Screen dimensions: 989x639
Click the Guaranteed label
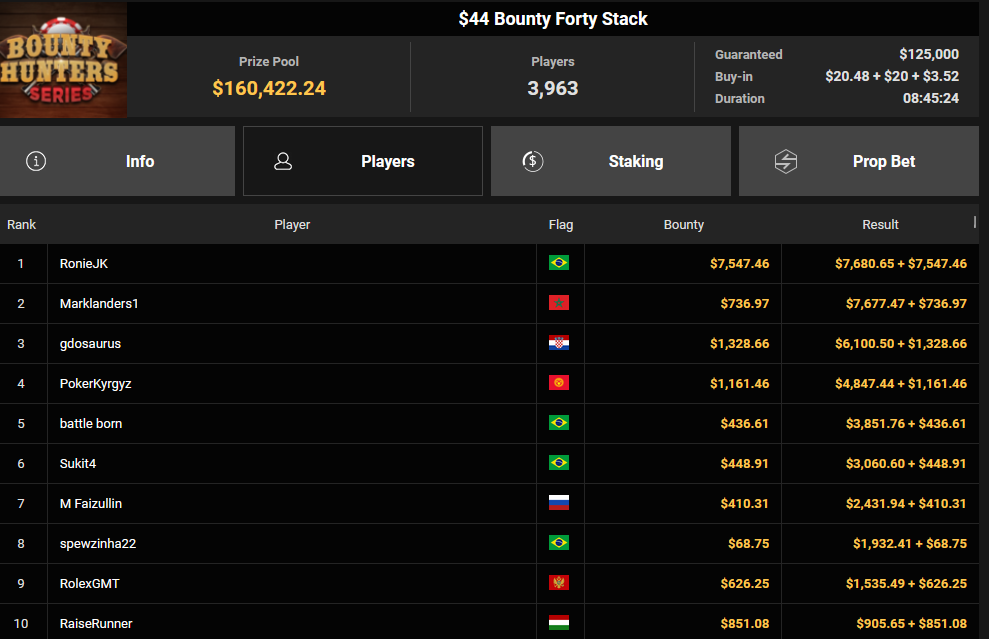[x=749, y=55]
